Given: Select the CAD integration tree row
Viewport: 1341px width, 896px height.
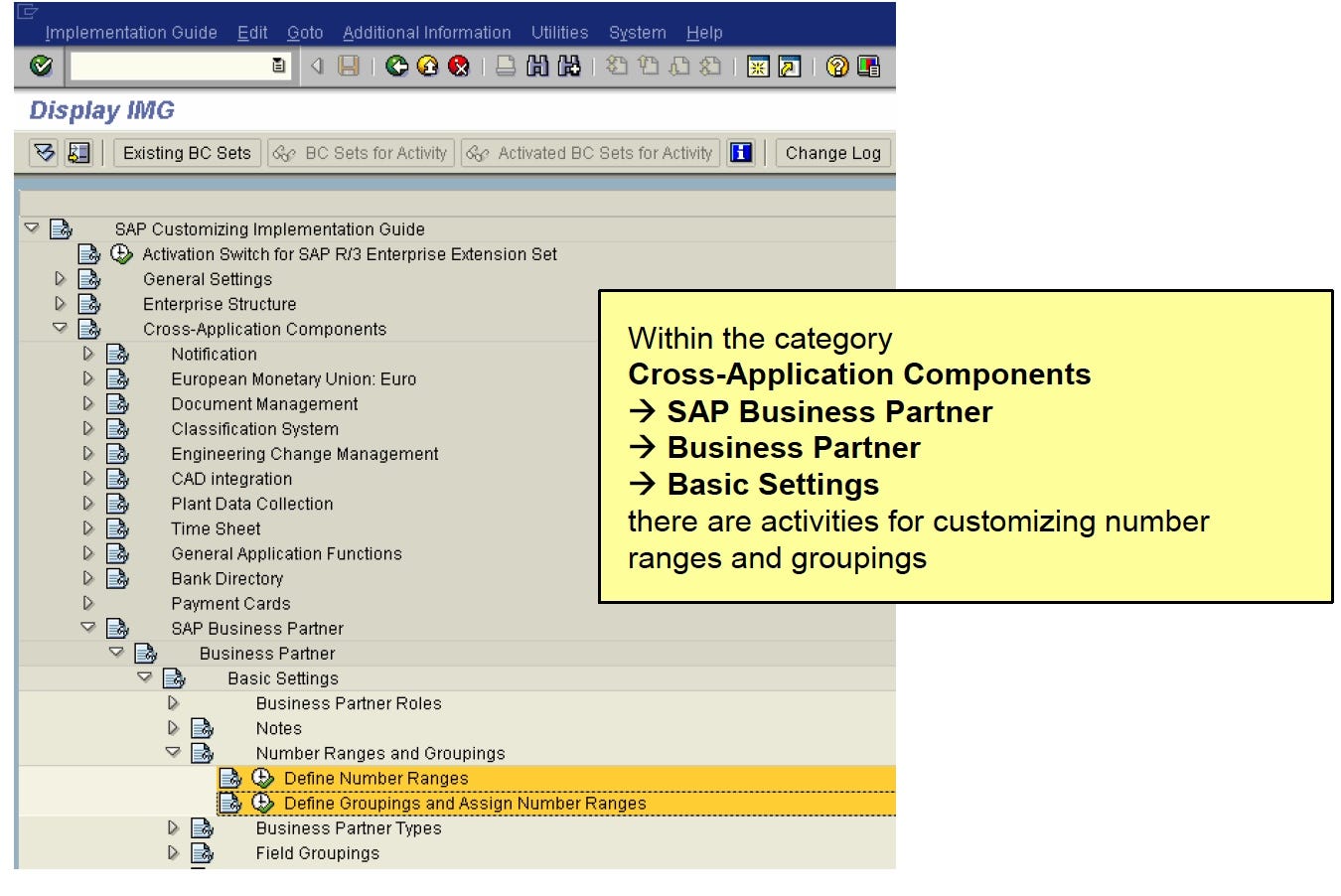Looking at the screenshot, I should [231, 479].
